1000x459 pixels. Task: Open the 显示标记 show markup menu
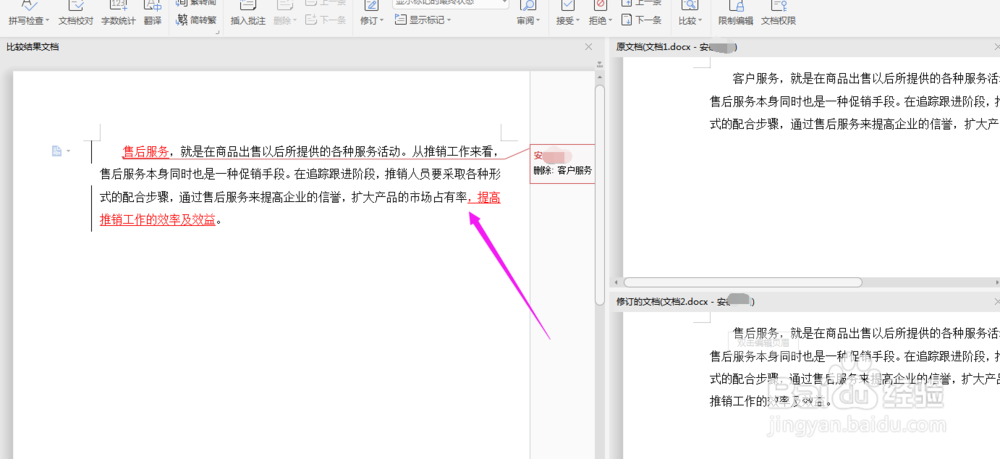[423, 20]
